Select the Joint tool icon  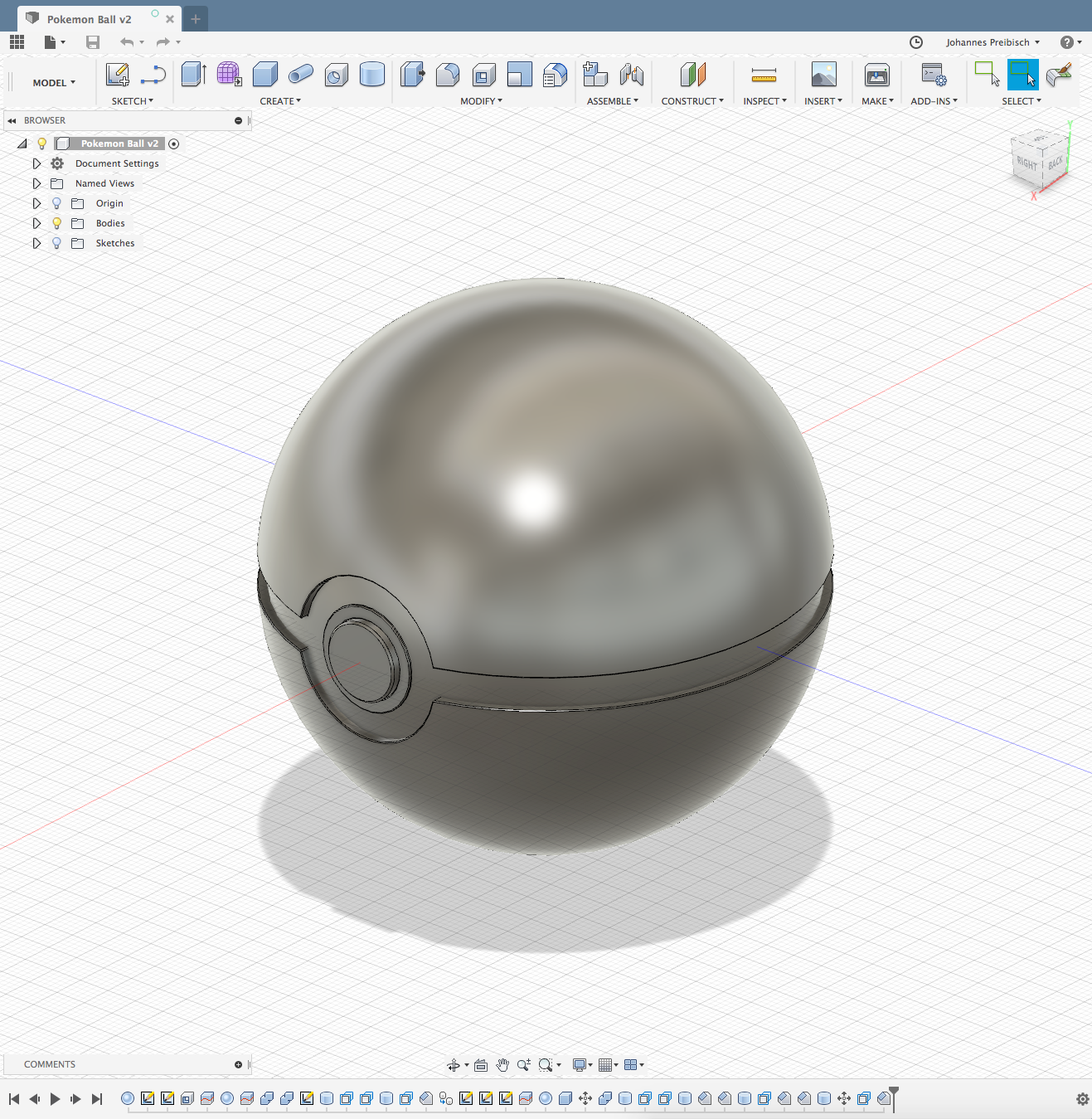[x=632, y=75]
